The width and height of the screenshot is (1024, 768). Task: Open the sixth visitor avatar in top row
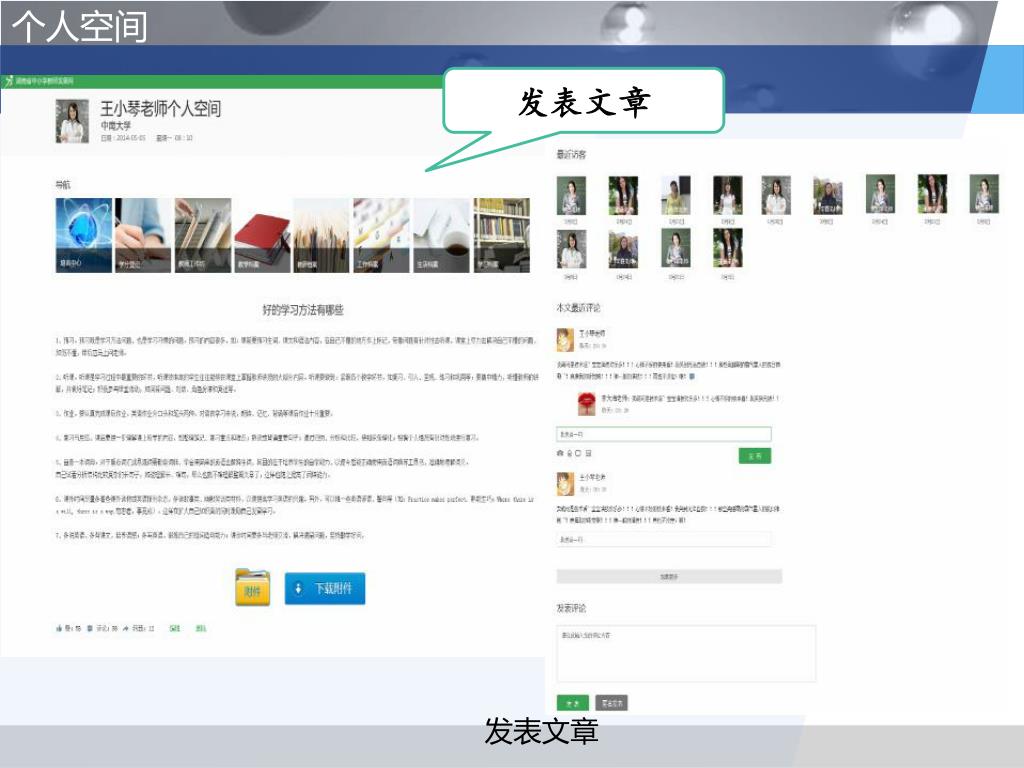[x=827, y=195]
